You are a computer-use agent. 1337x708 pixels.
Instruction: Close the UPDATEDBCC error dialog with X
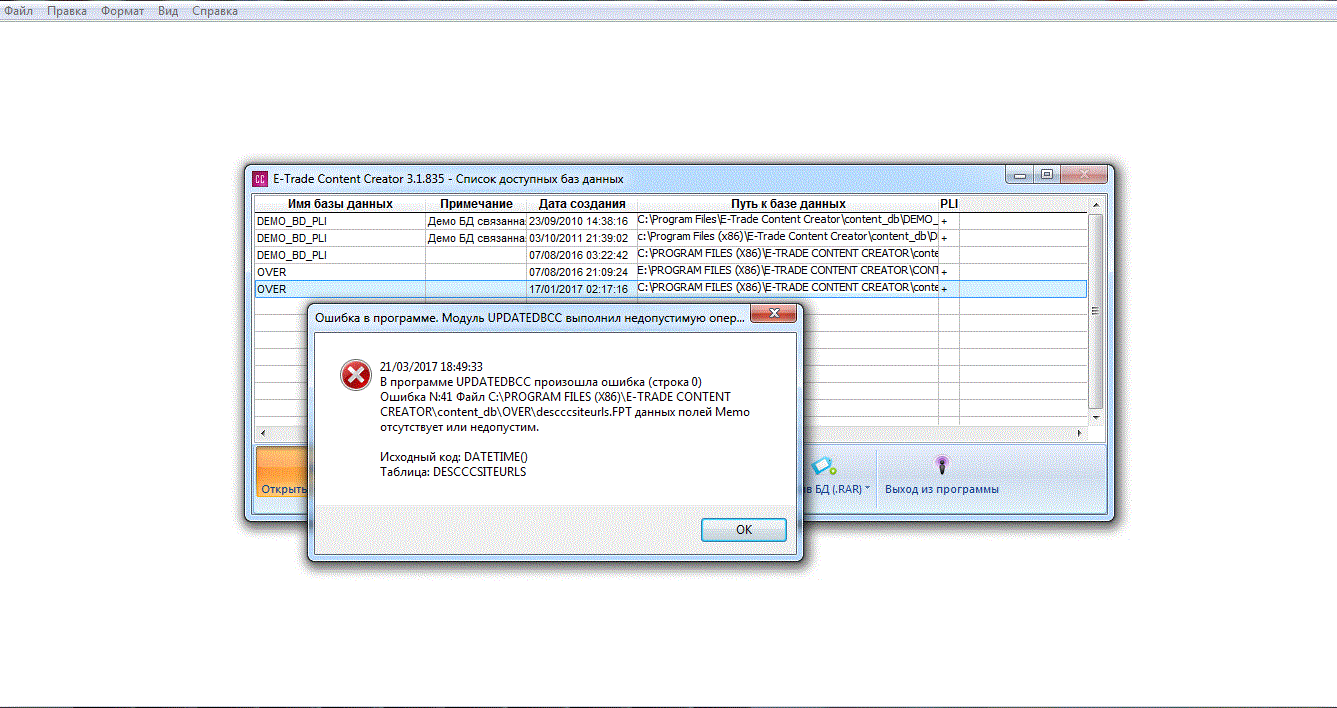pyautogui.click(x=774, y=315)
